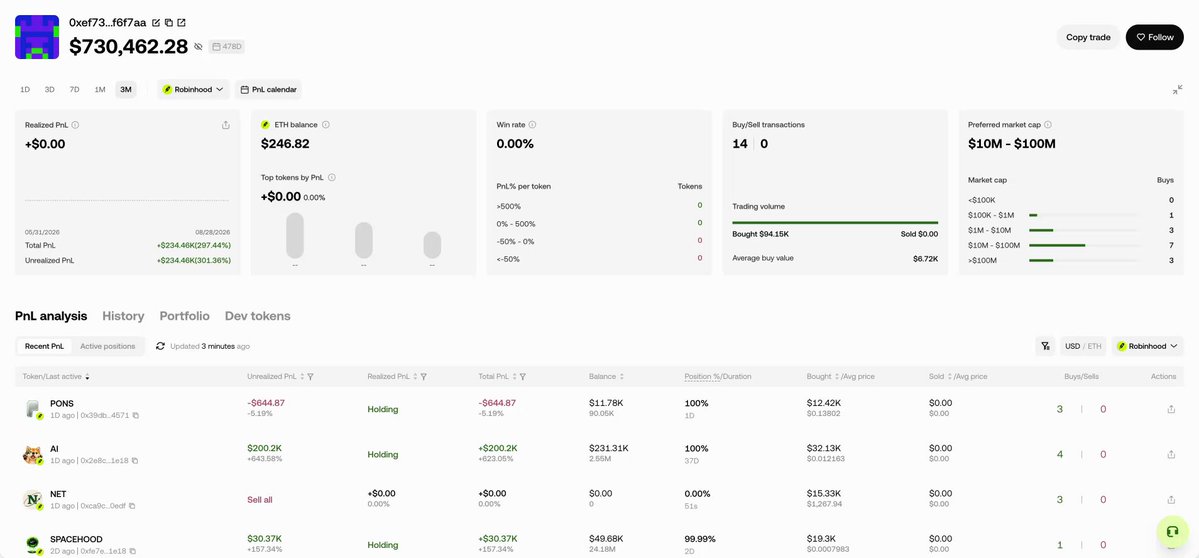Toggle USD / ETH currency display

[x=1084, y=346]
